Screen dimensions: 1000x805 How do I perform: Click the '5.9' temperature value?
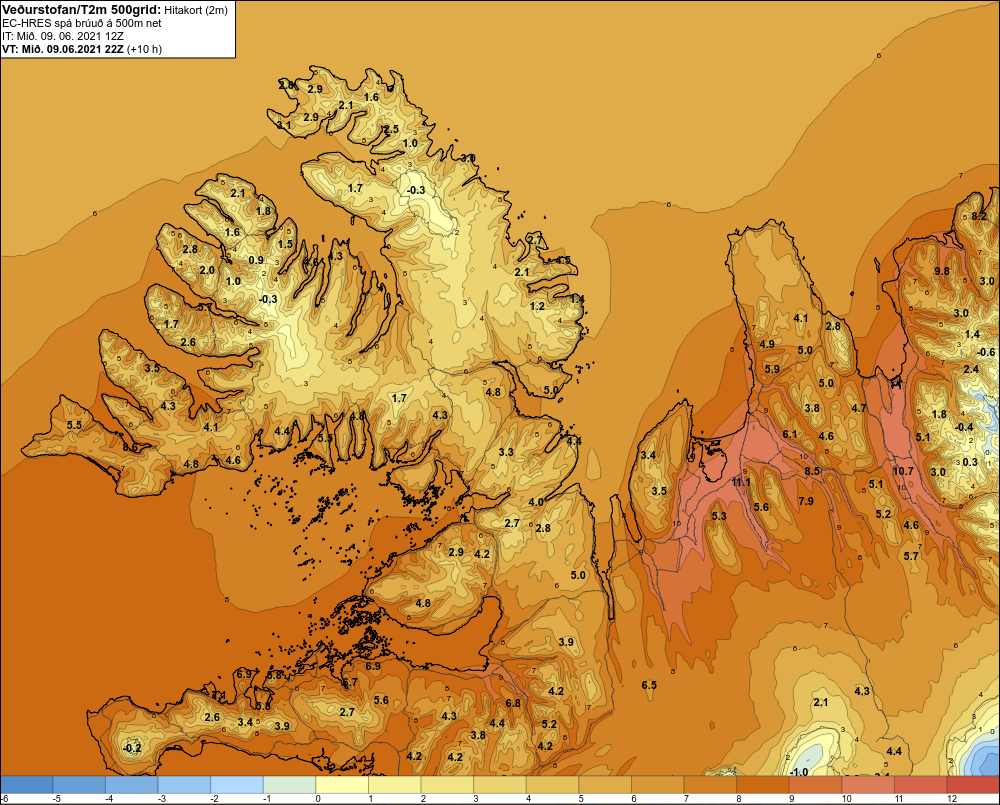772,369
